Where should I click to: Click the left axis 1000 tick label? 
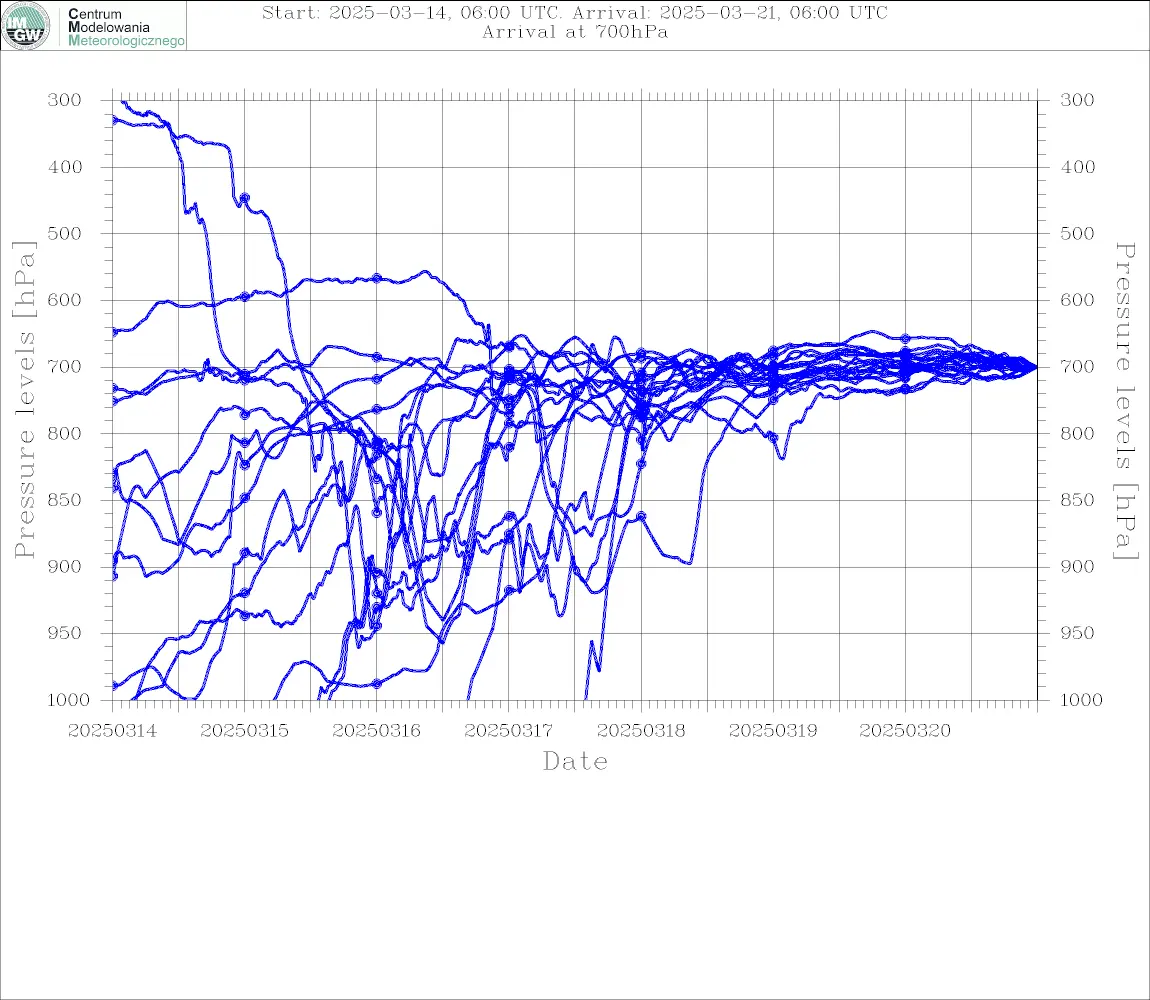coord(68,700)
